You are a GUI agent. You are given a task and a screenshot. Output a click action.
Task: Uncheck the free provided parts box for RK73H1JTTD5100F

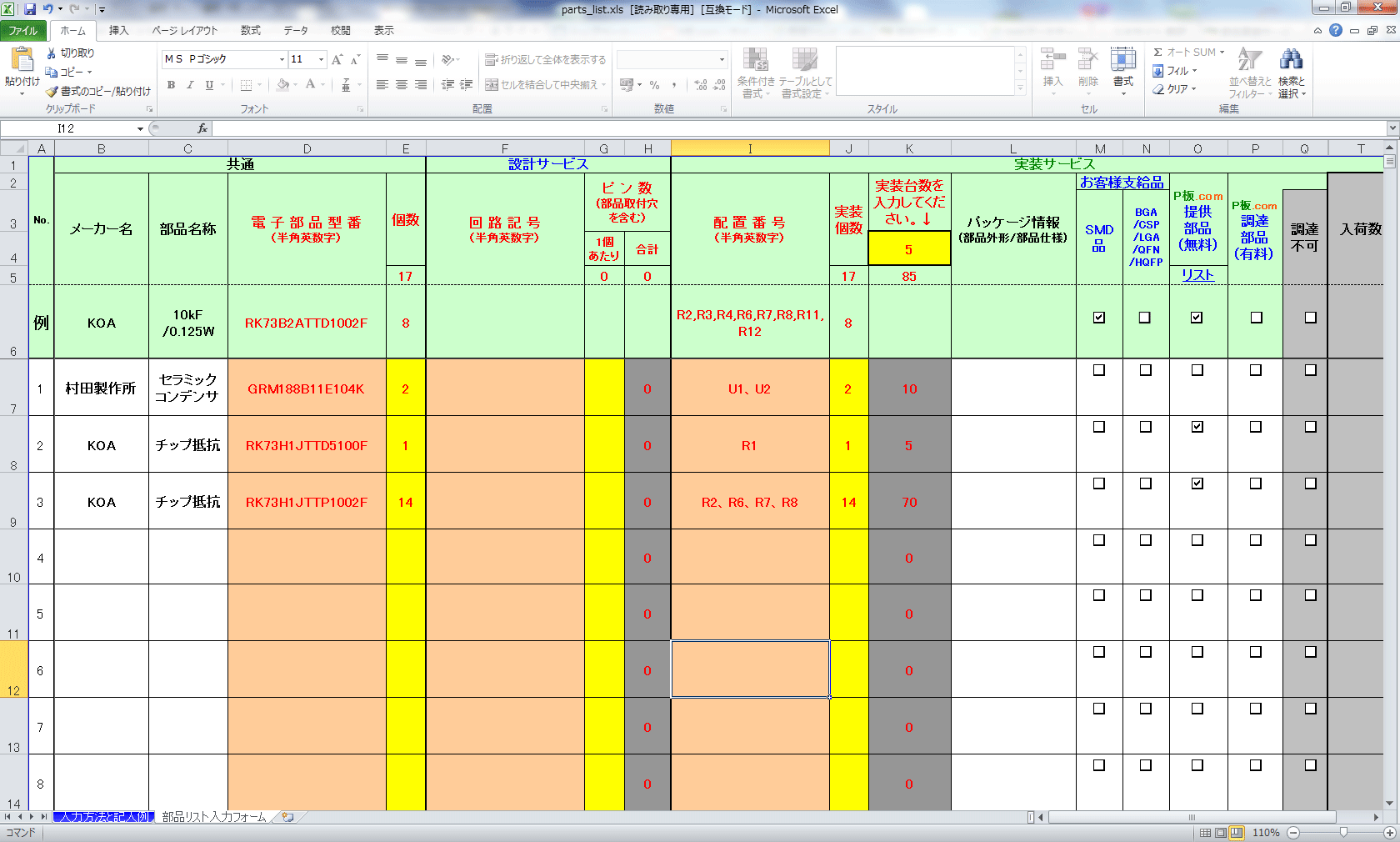click(x=1197, y=427)
